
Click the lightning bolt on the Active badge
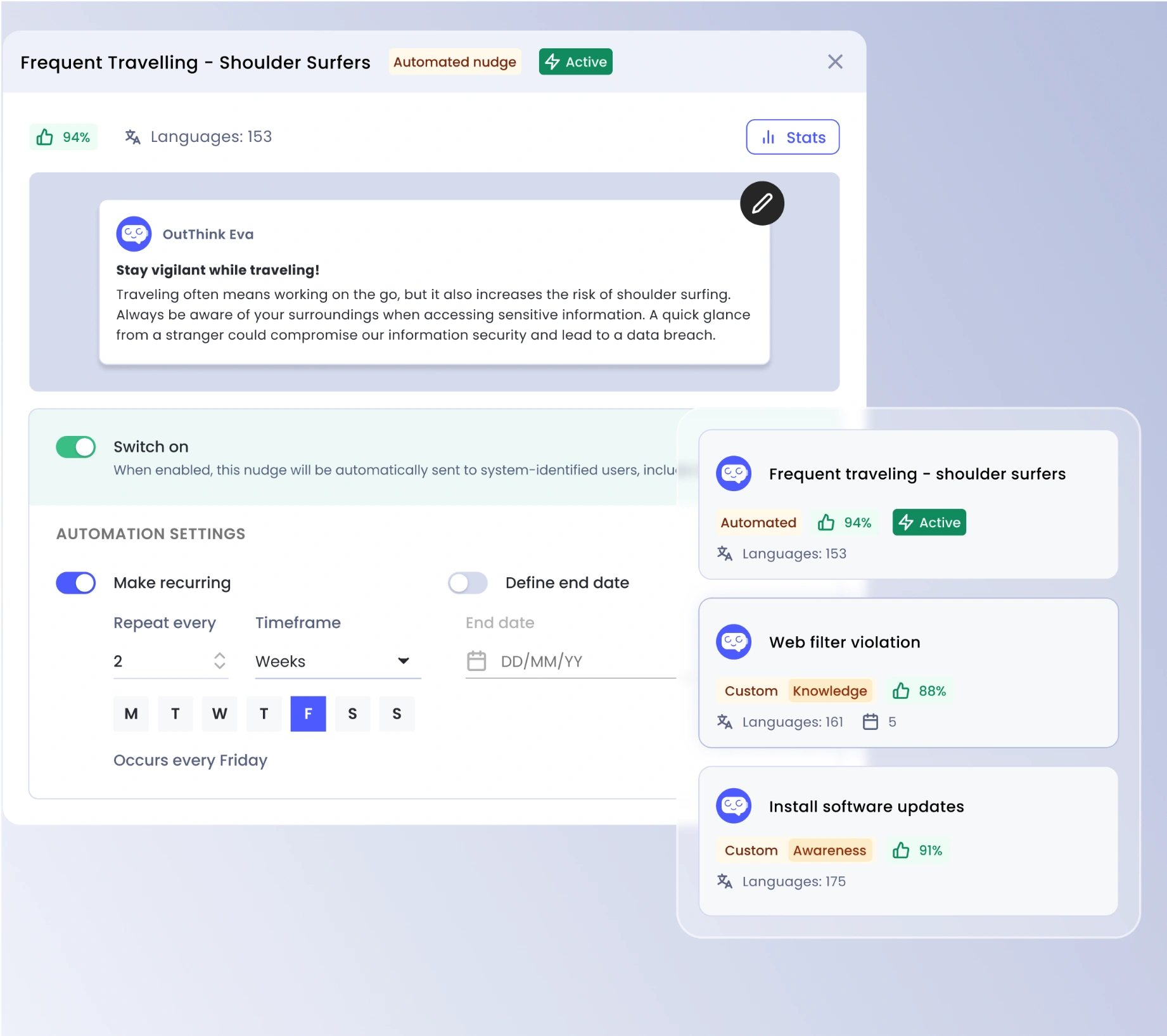tap(552, 61)
